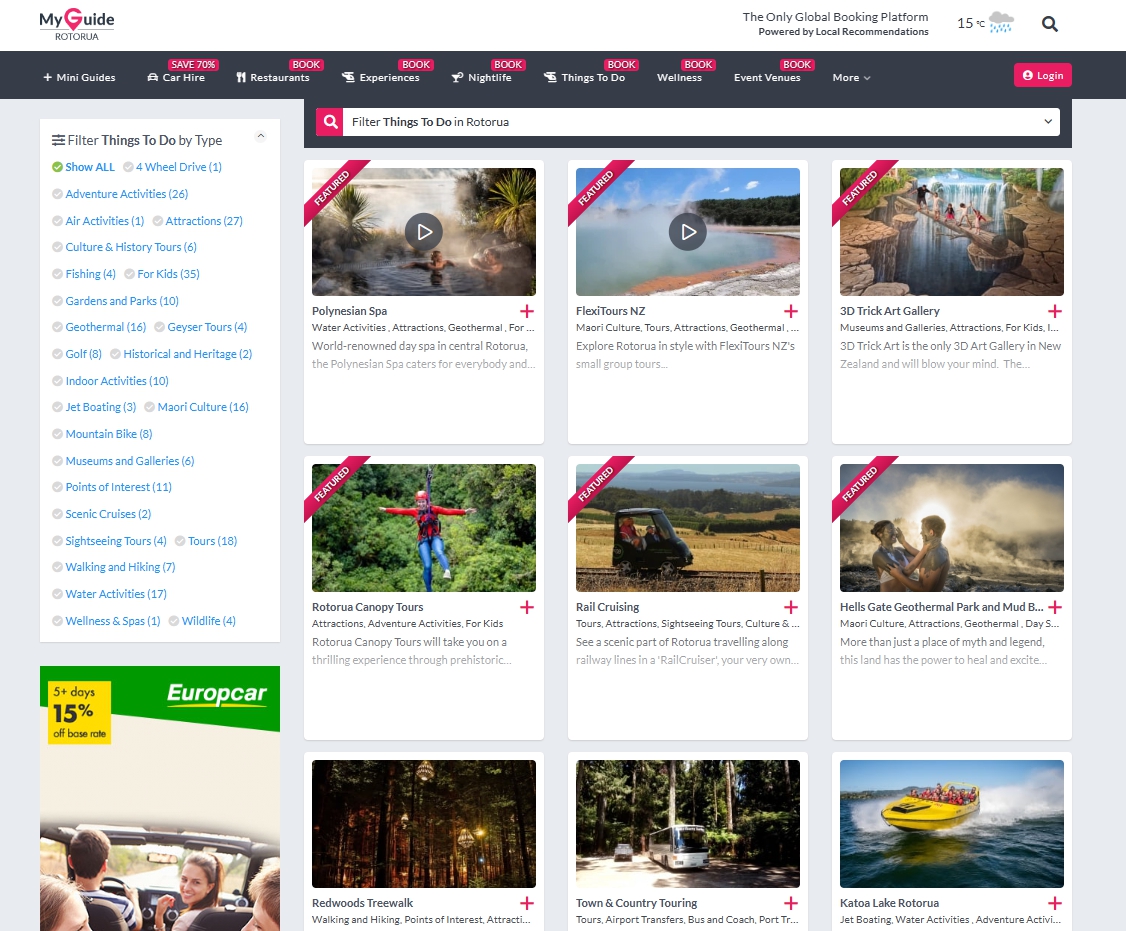Image resolution: width=1126 pixels, height=931 pixels.
Task: Check the Wildlife (4) filter
Action: click(x=202, y=621)
